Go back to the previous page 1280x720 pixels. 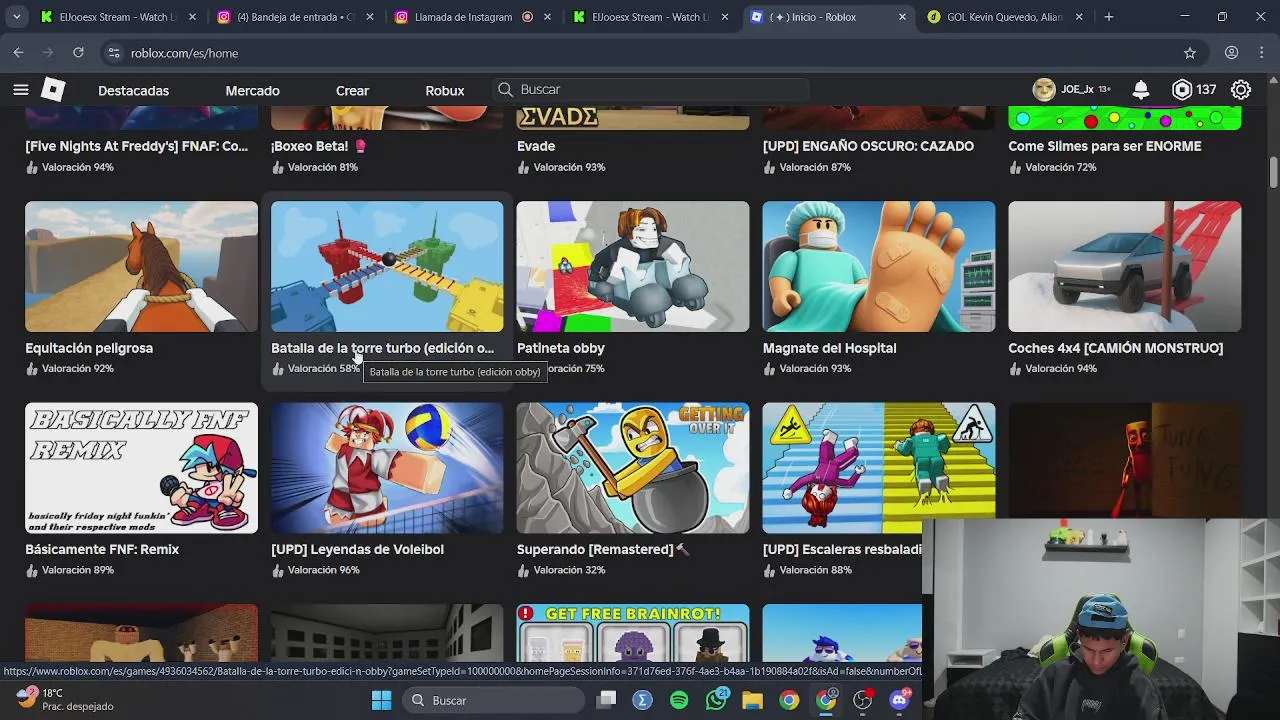pyautogui.click(x=19, y=53)
